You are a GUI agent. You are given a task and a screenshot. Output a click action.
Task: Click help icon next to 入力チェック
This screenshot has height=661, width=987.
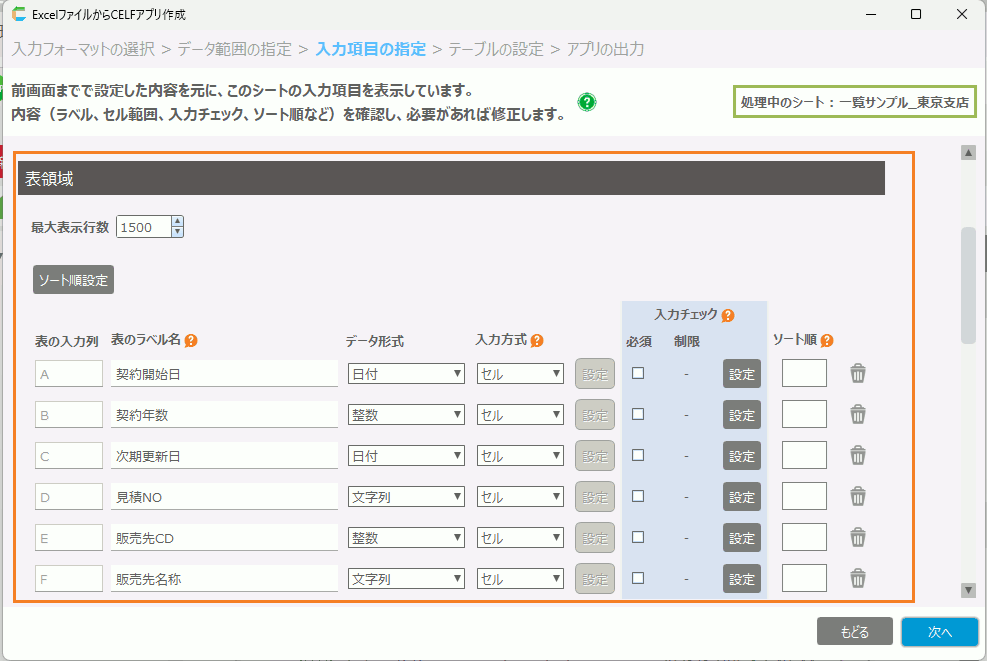728,315
